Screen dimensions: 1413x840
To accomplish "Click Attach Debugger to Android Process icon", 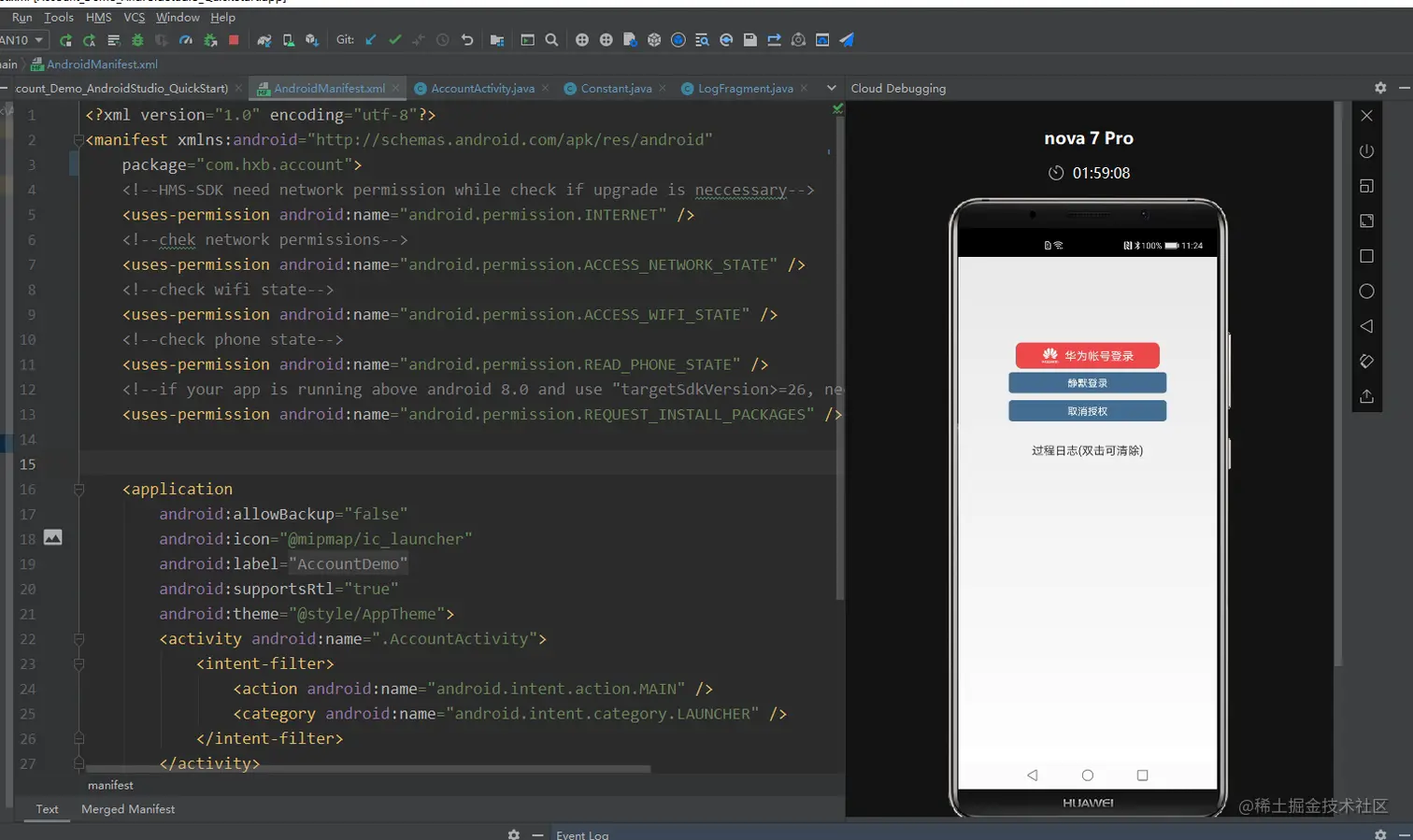I will click(x=210, y=40).
